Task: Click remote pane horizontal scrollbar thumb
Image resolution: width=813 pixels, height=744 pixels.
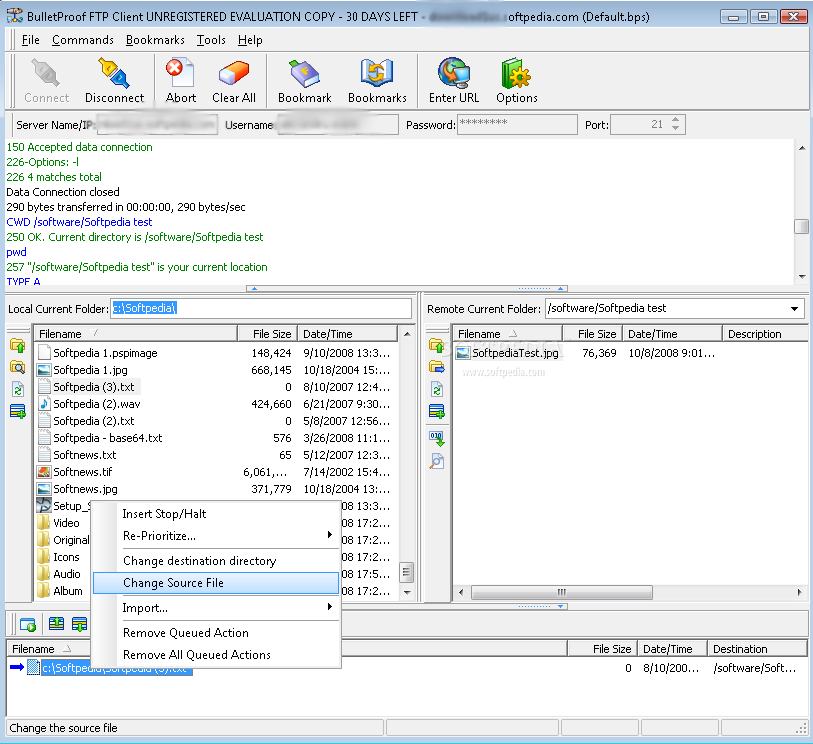Action: (562, 592)
